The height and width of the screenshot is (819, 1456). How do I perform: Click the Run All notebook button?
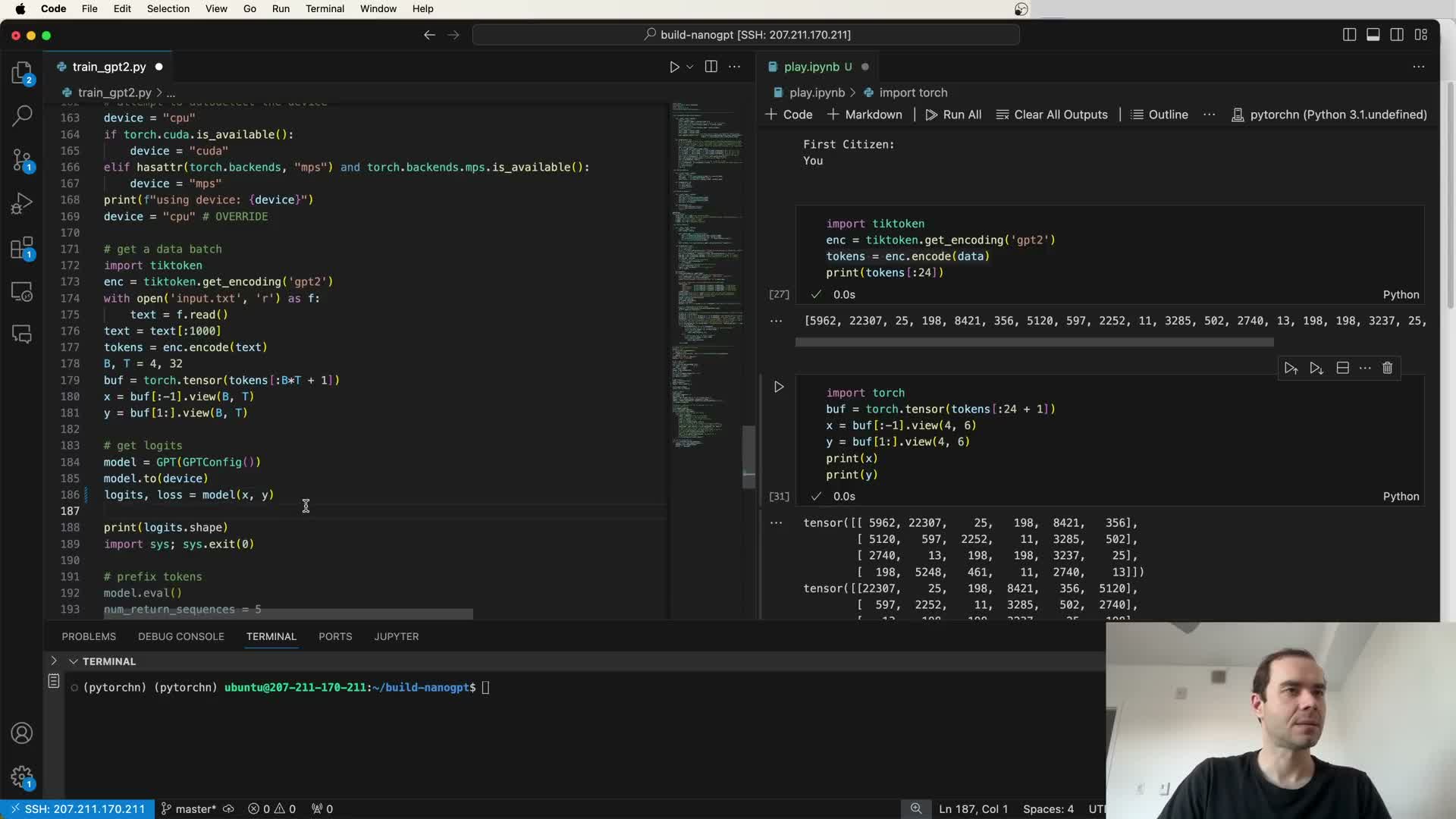point(953,115)
